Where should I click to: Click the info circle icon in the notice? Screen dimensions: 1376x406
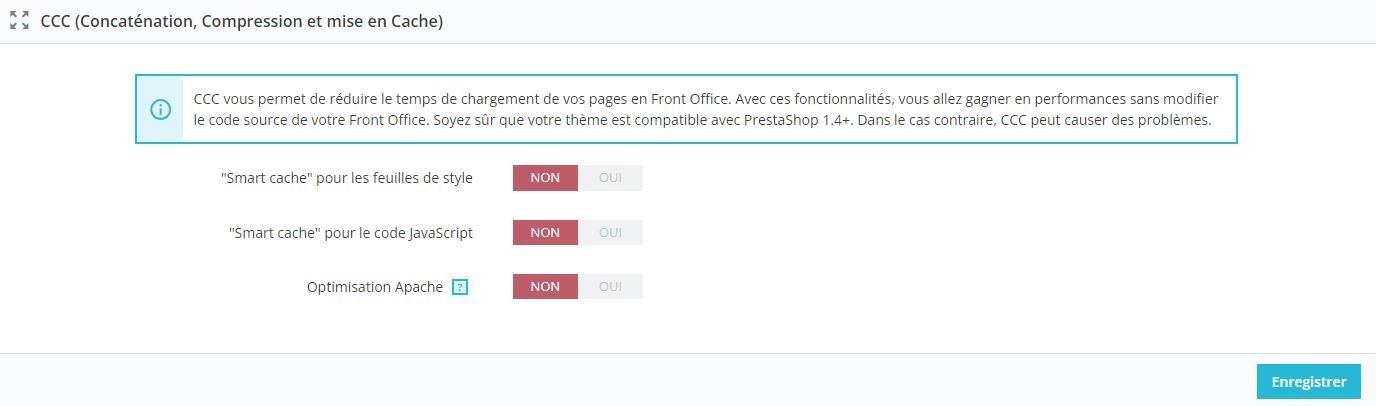(x=160, y=110)
